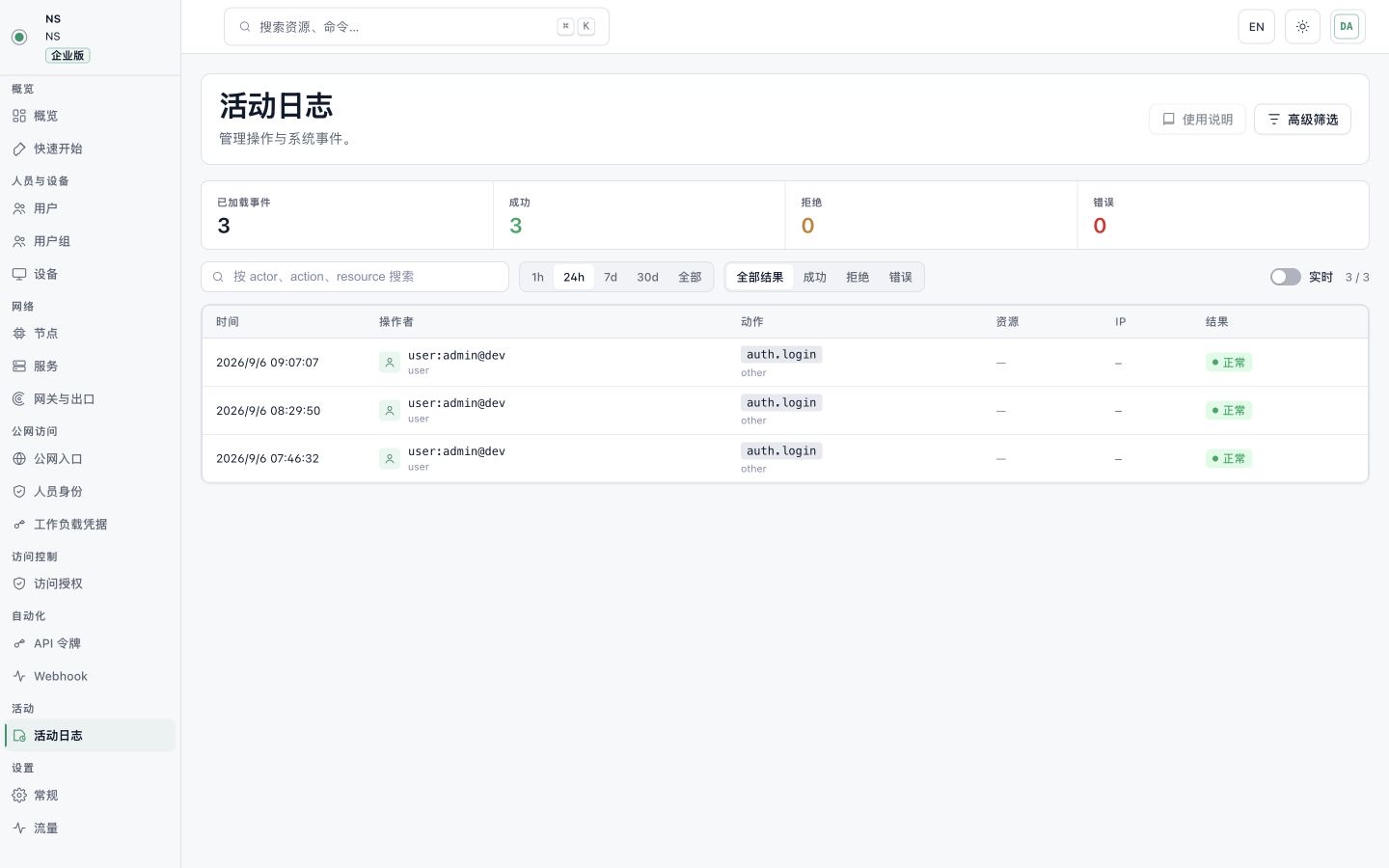This screenshot has height=868, width=1389.
Task: Toggle light/dark theme sun icon
Action: [x=1302, y=27]
